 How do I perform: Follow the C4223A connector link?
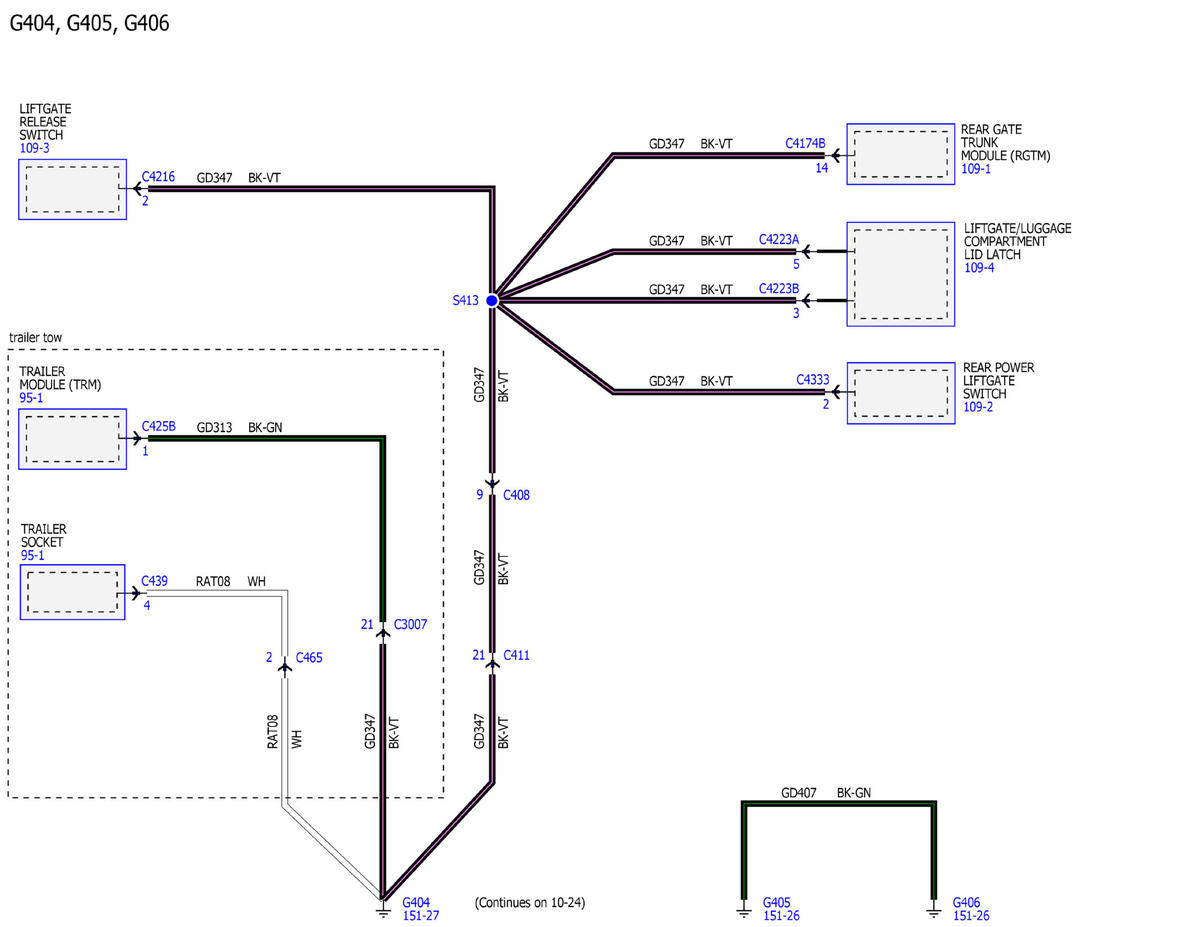click(779, 240)
